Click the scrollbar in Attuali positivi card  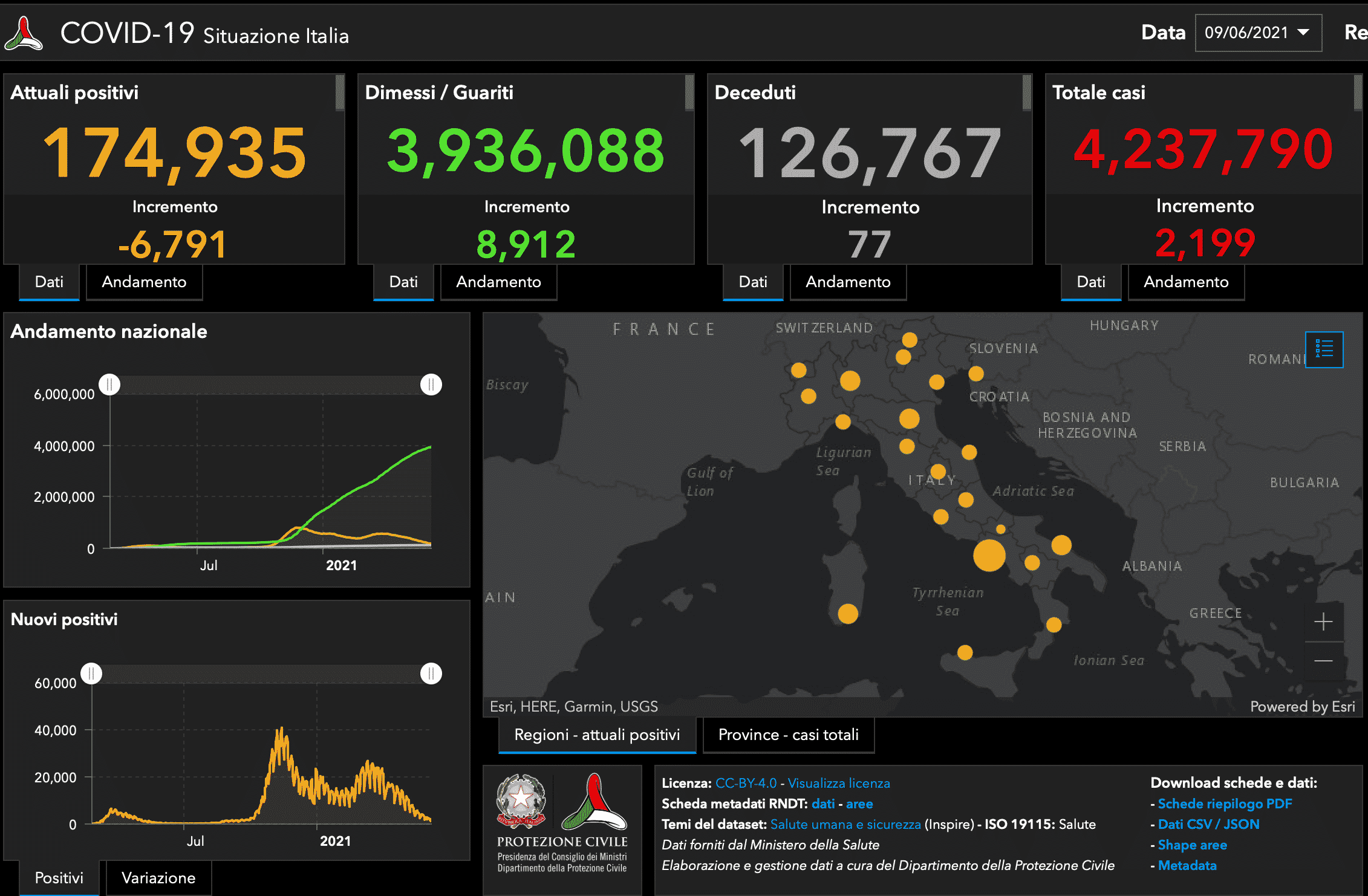(340, 93)
